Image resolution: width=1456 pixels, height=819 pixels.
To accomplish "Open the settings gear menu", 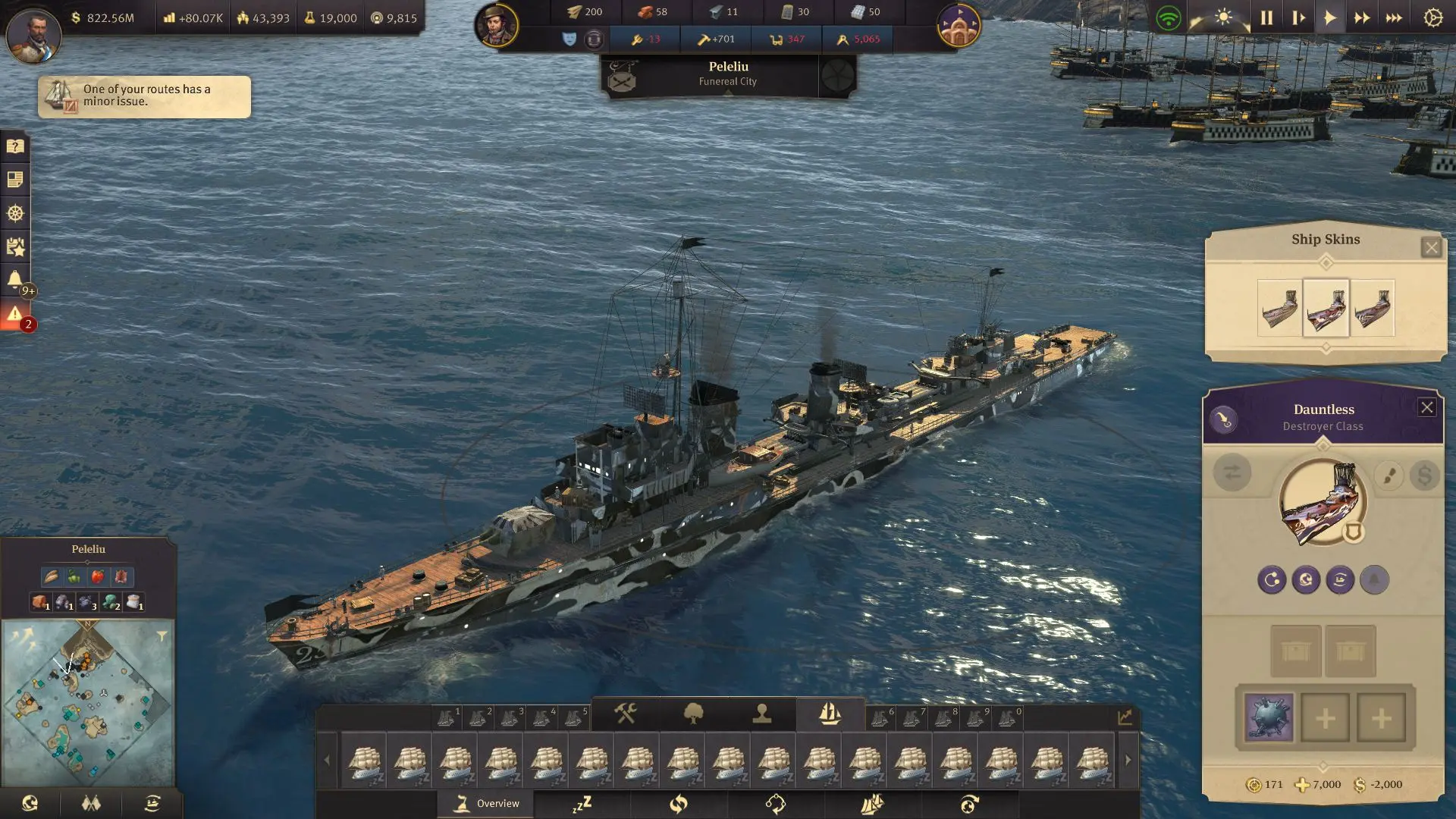I will [1432, 17].
